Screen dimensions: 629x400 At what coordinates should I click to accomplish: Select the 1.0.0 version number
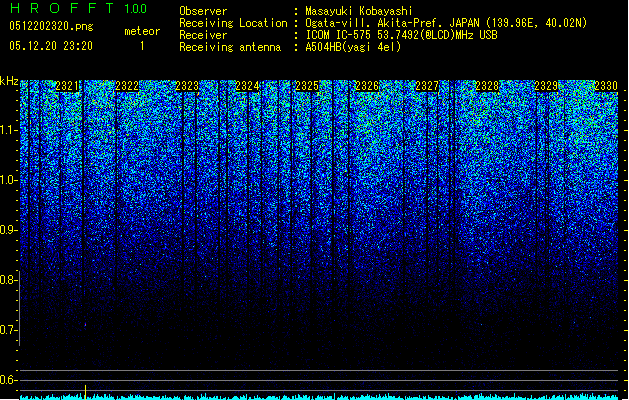[x=136, y=9]
